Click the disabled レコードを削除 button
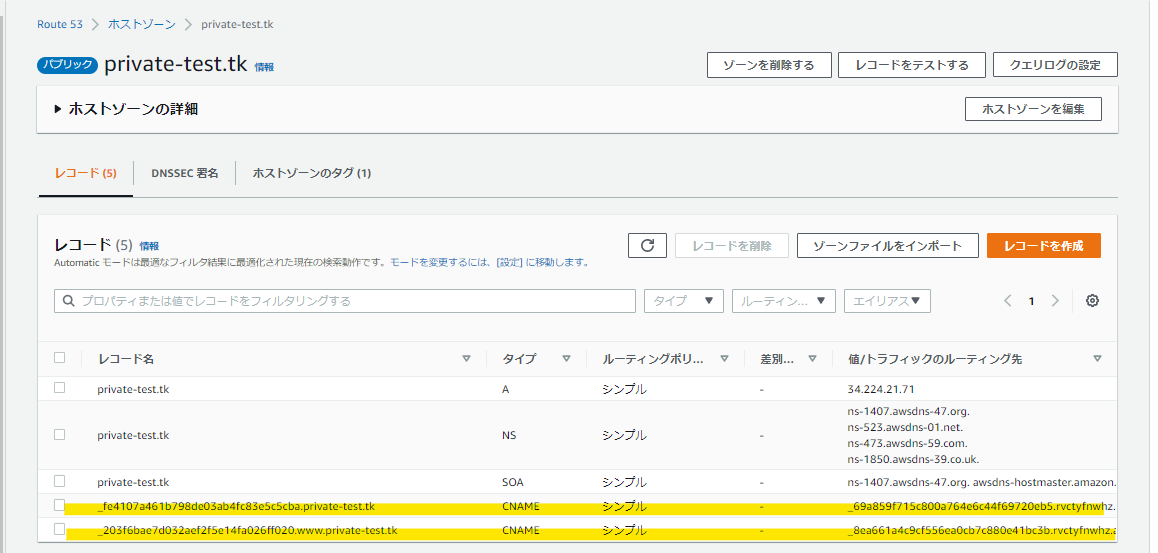Screen dimensions: 1158x553 tap(732, 246)
